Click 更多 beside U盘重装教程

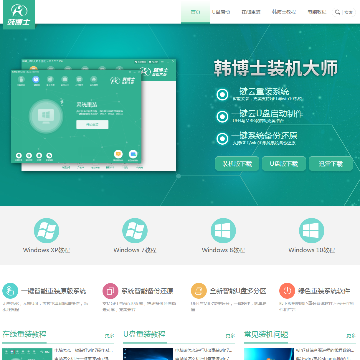click(x=230, y=336)
